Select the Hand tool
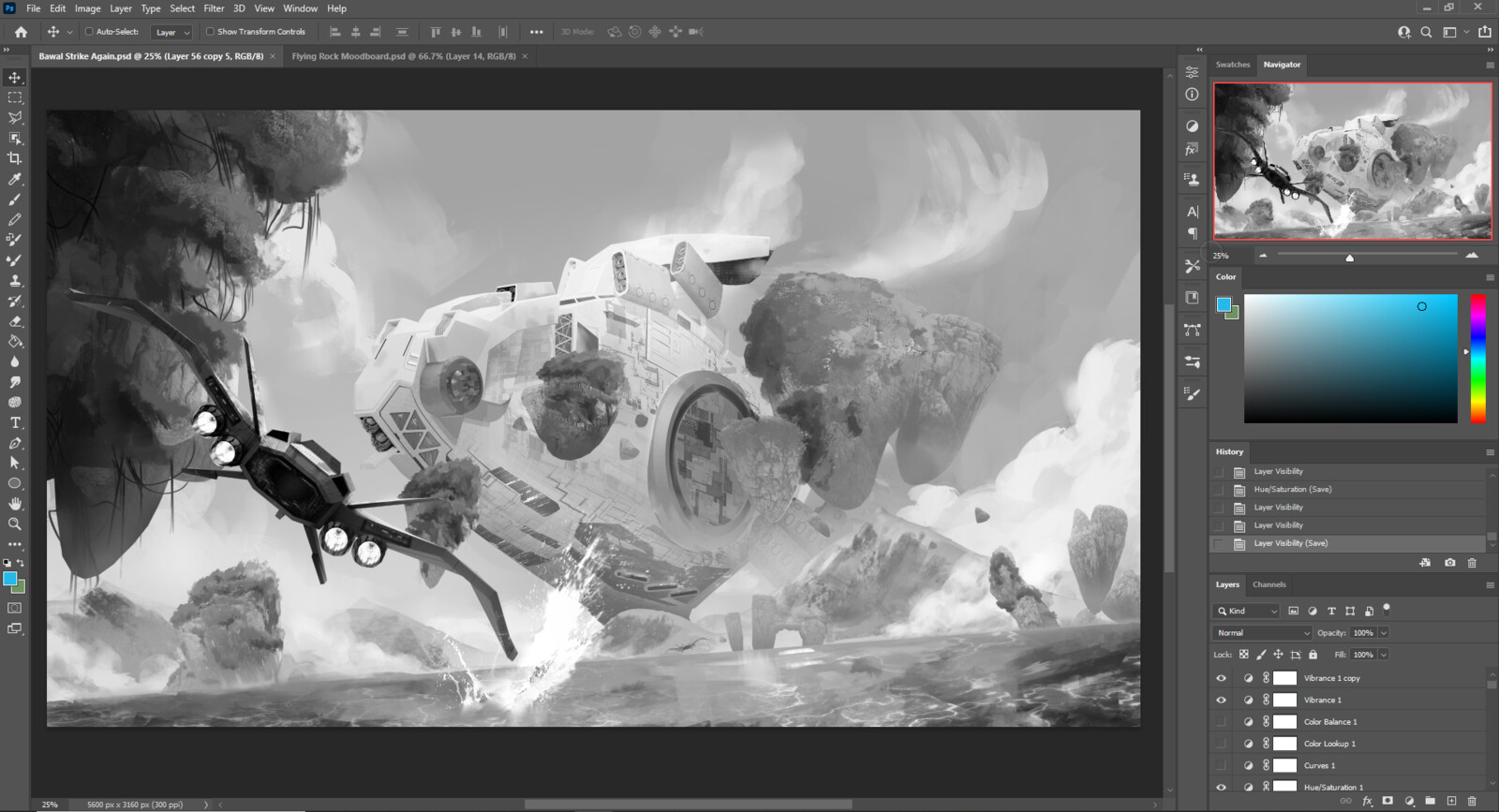The width and height of the screenshot is (1499, 812). coord(15,504)
